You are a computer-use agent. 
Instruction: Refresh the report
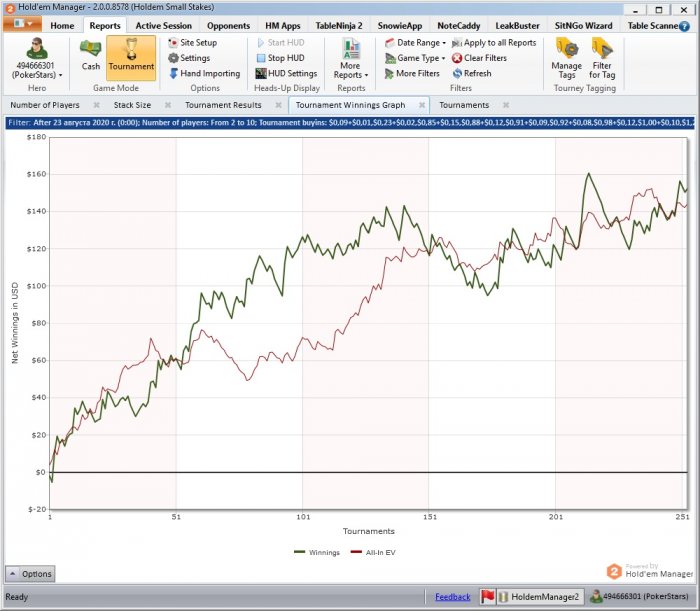(472, 73)
